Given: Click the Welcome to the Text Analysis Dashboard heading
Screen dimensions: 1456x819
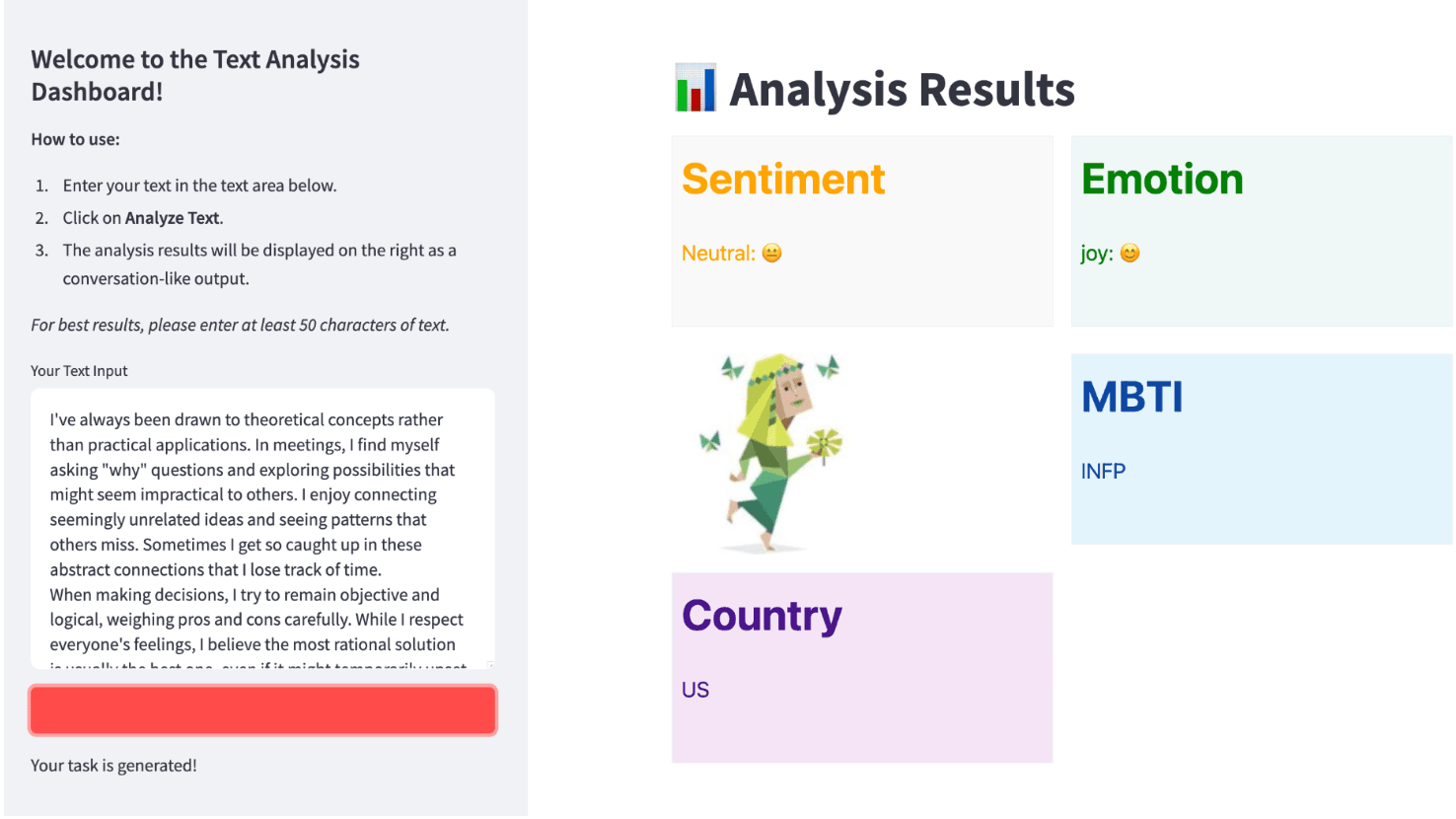Looking at the screenshot, I should click(x=195, y=75).
